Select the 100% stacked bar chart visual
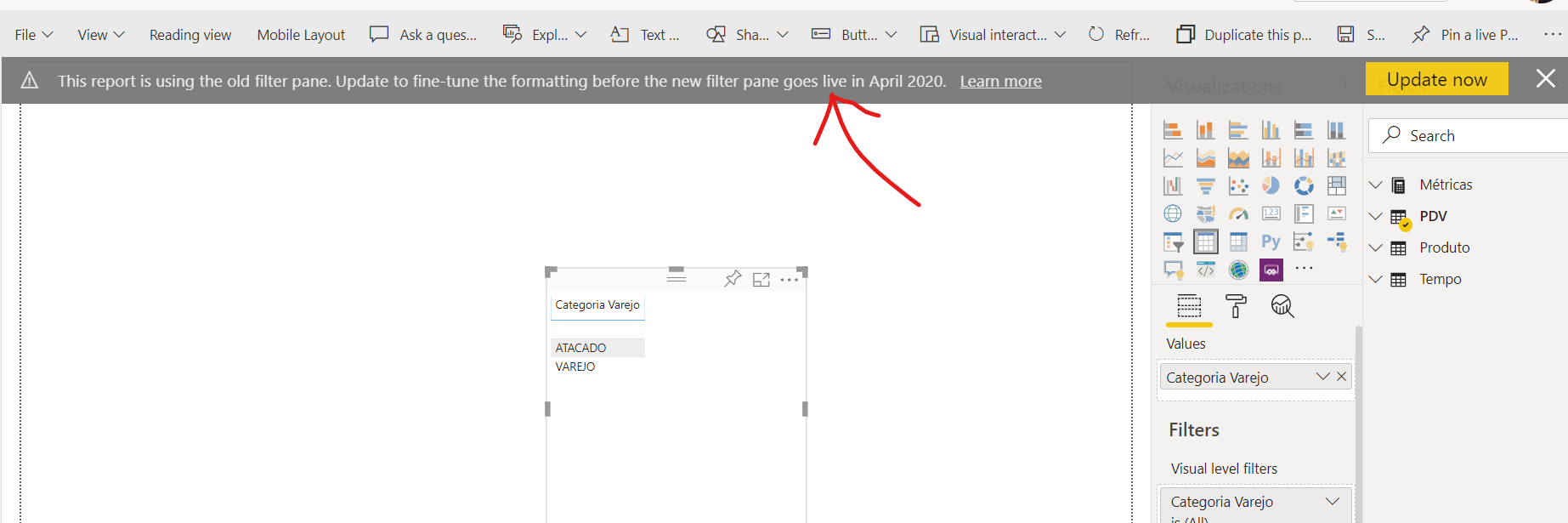Image resolution: width=1568 pixels, height=523 pixels. click(x=1304, y=130)
